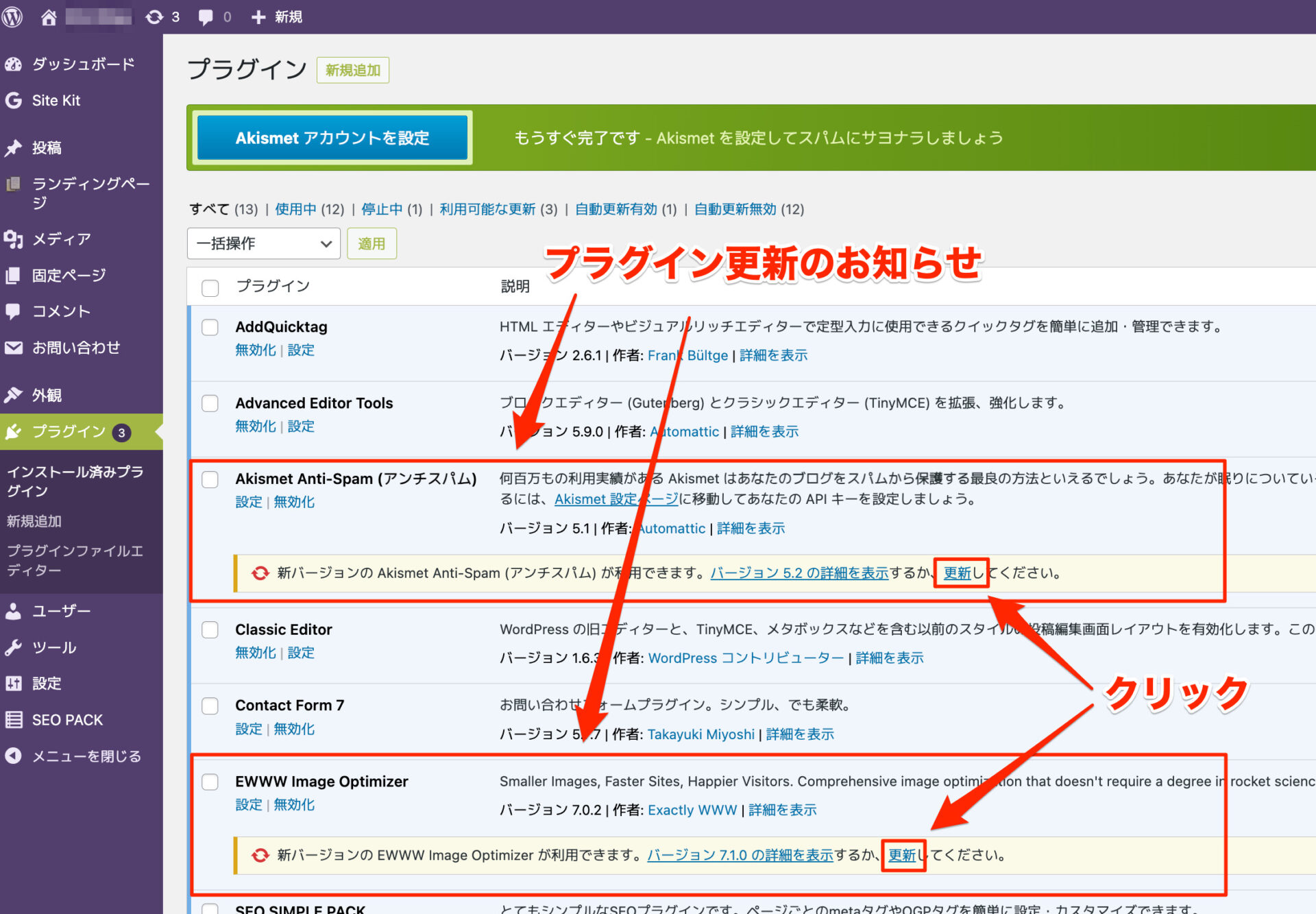This screenshot has width=1316, height=914.
Task: Click 無効化 under AddQuicktag
Action: pyautogui.click(x=256, y=350)
